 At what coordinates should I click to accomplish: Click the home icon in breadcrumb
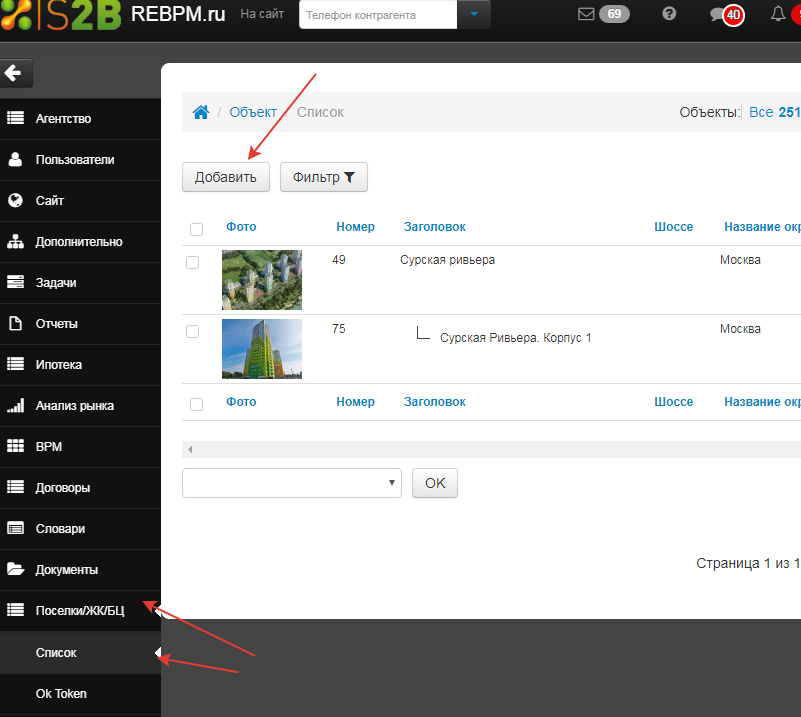point(201,112)
